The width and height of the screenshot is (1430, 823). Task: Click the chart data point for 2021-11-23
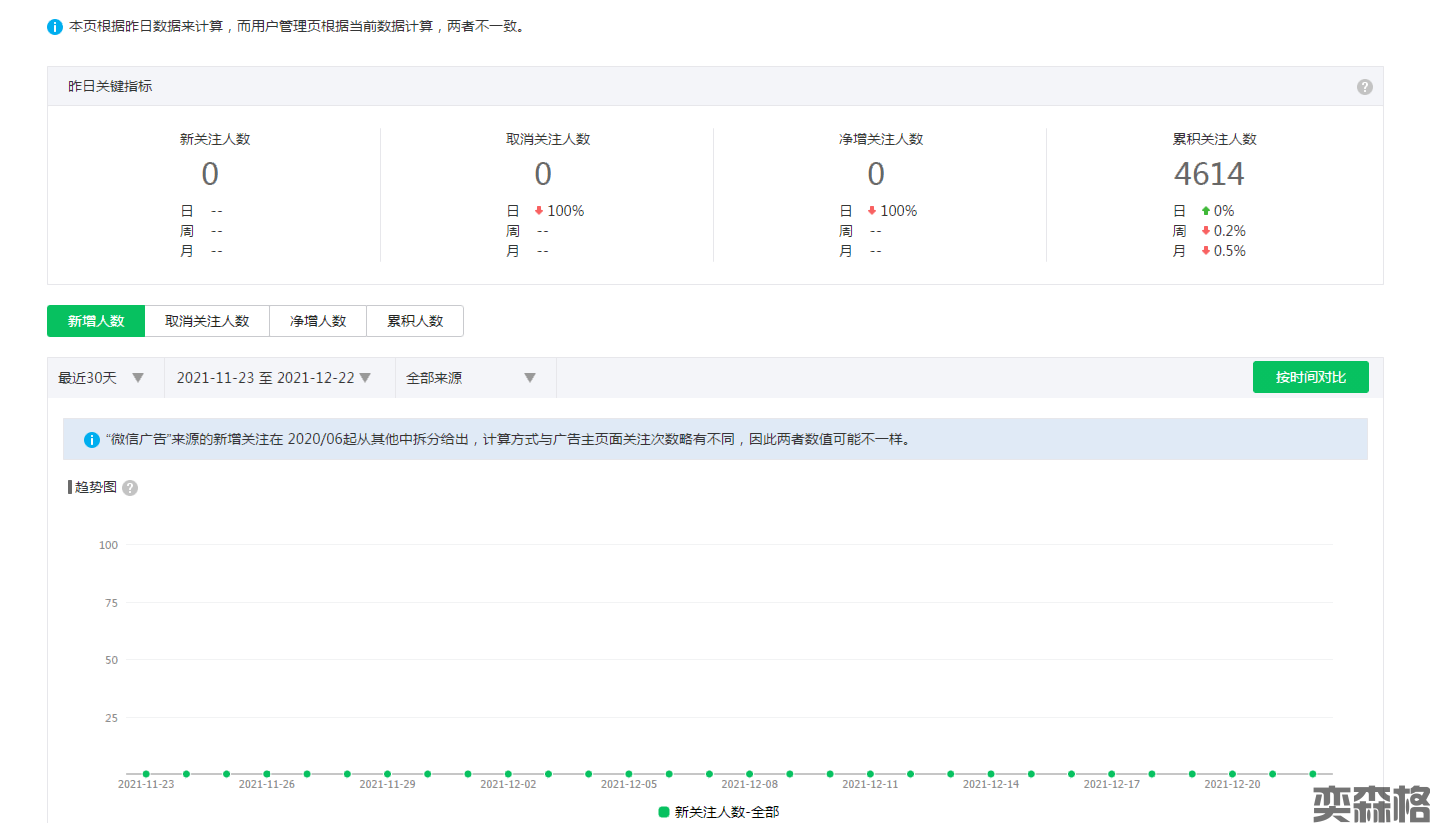click(146, 774)
